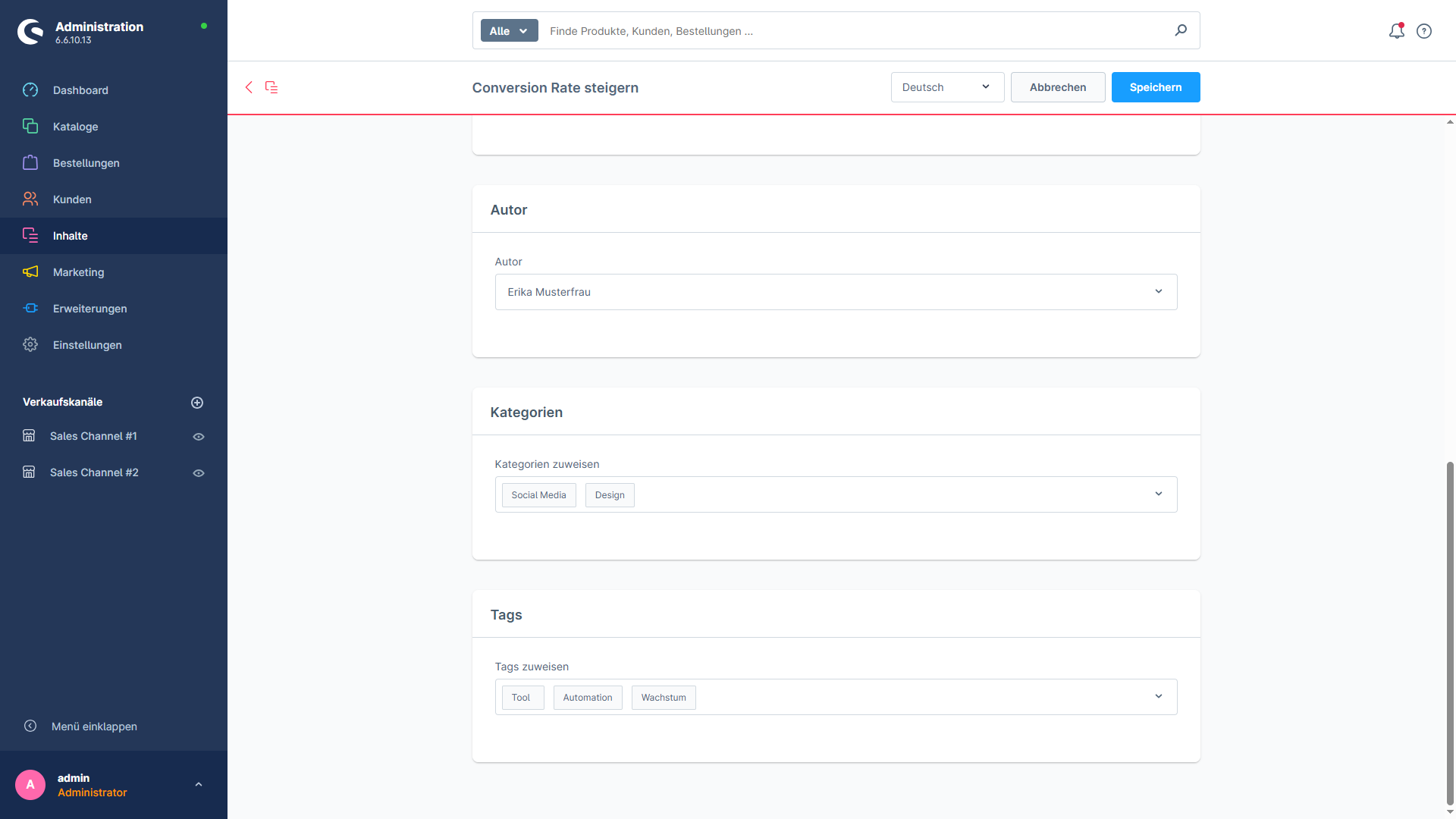The width and height of the screenshot is (1456, 819).
Task: Click the green status dot indicator
Action: [x=203, y=26]
